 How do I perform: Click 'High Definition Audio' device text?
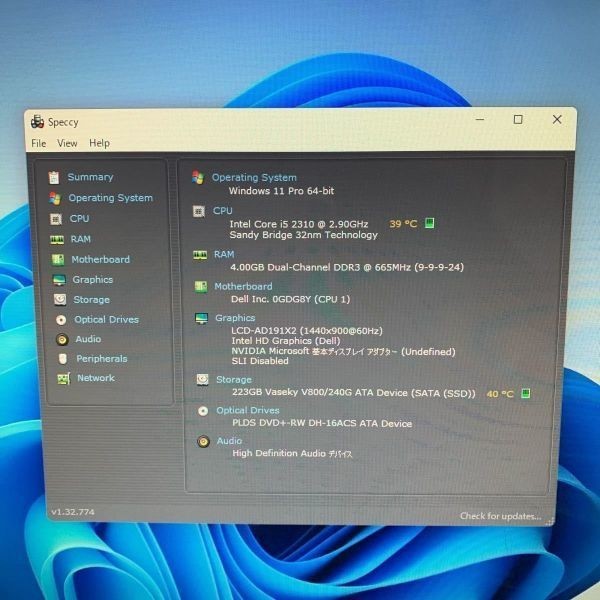pyautogui.click(x=279, y=453)
